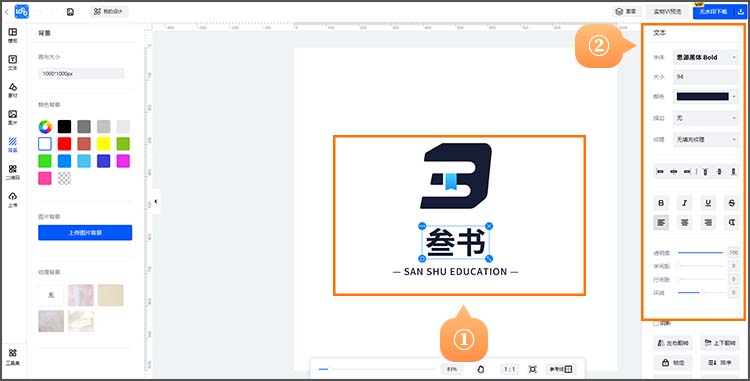This screenshot has width=750, height=381.
Task: Toggle Underline formatting button
Action: [708, 203]
